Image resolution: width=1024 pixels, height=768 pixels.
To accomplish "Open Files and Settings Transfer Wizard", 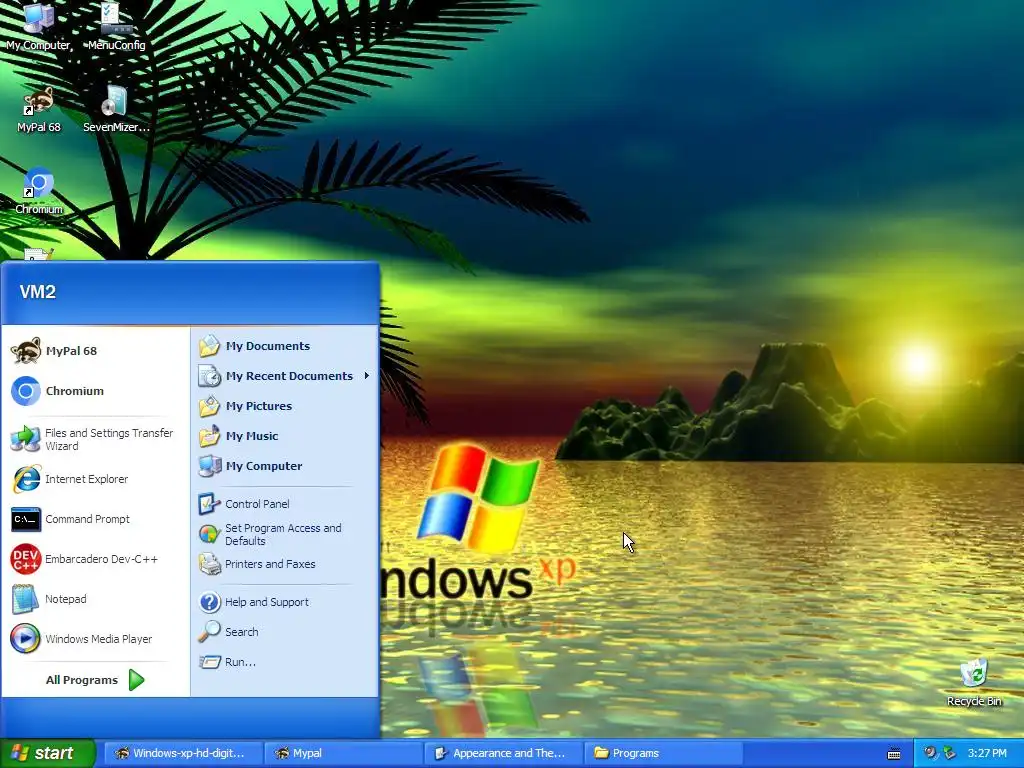I will [95, 440].
